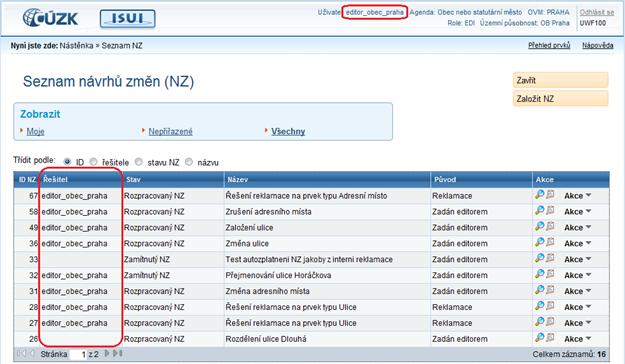Open Akce dropdown for Přejmenování ulice Horáčkova
Image resolution: width=625 pixels, height=364 pixels.
coord(578,275)
